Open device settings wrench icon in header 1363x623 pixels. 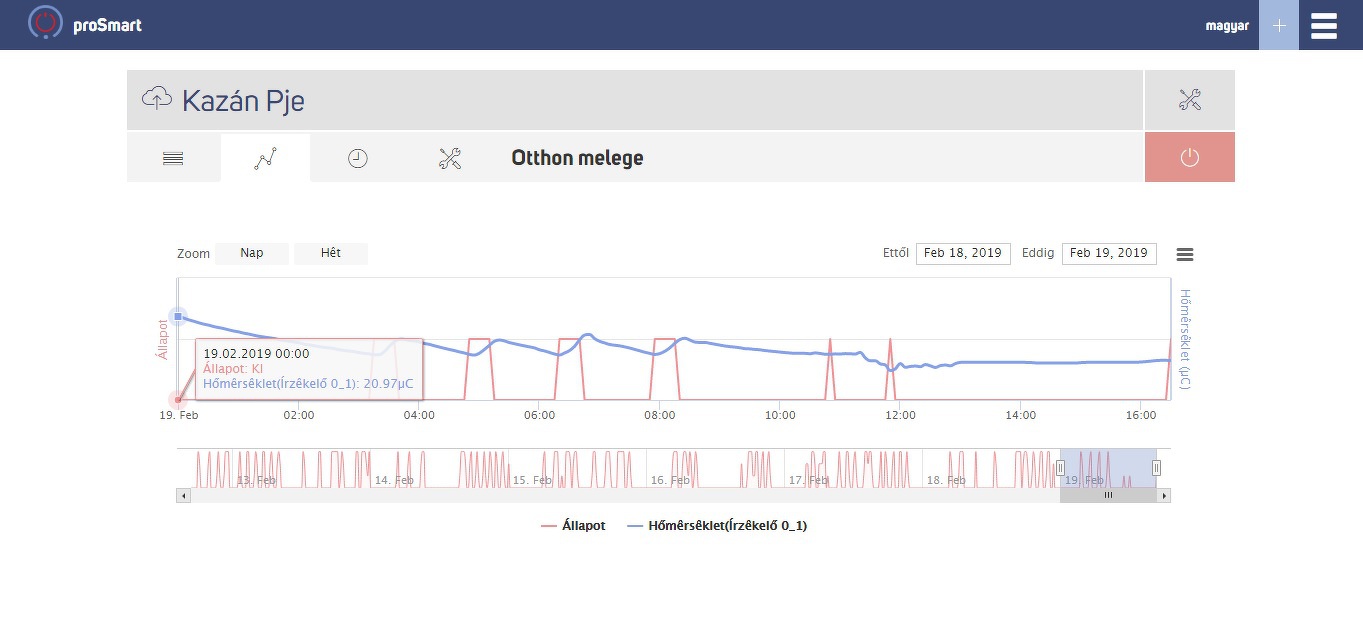coord(1189,99)
